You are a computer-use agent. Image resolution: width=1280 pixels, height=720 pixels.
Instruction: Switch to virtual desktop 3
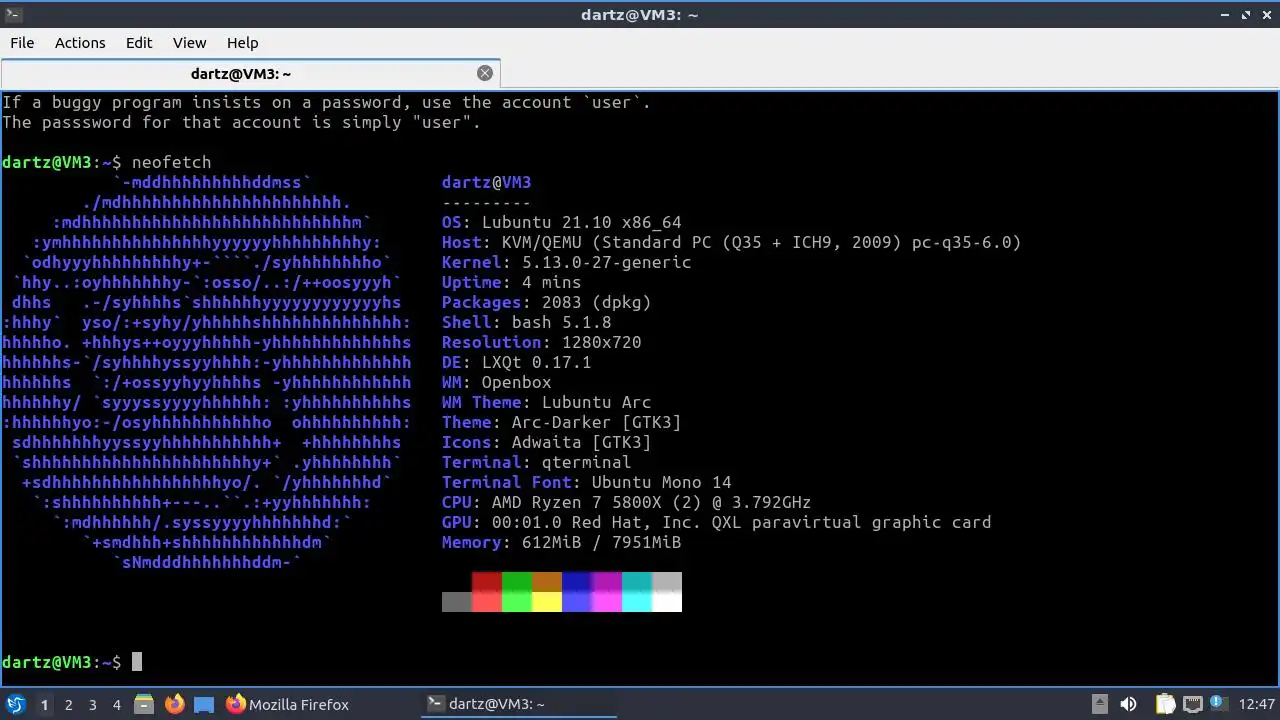pyautogui.click(x=92, y=705)
